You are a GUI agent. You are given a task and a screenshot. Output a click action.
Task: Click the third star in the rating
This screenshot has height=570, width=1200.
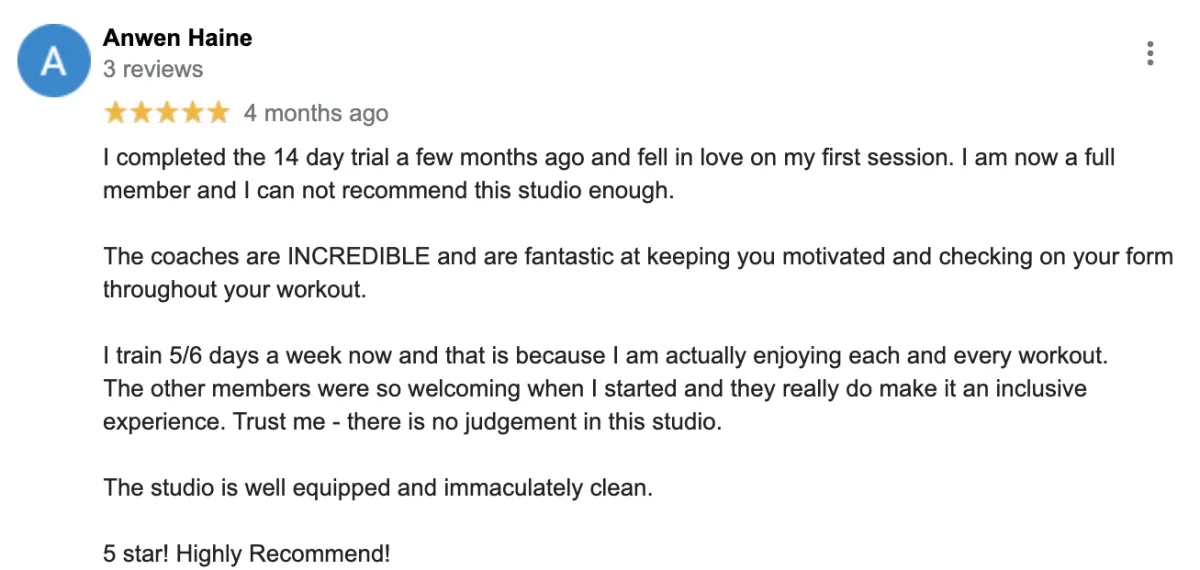pyautogui.click(x=167, y=113)
